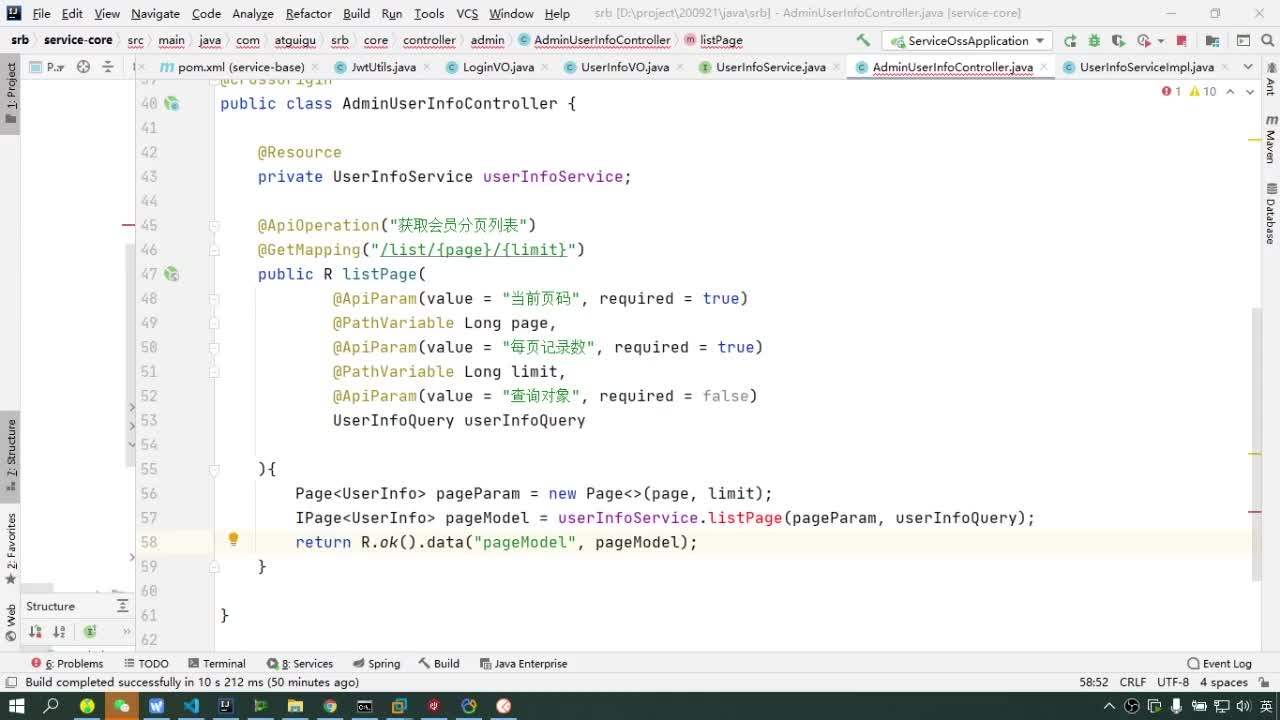The image size is (1280, 720).
Task: Open the File menu
Action: (x=41, y=14)
